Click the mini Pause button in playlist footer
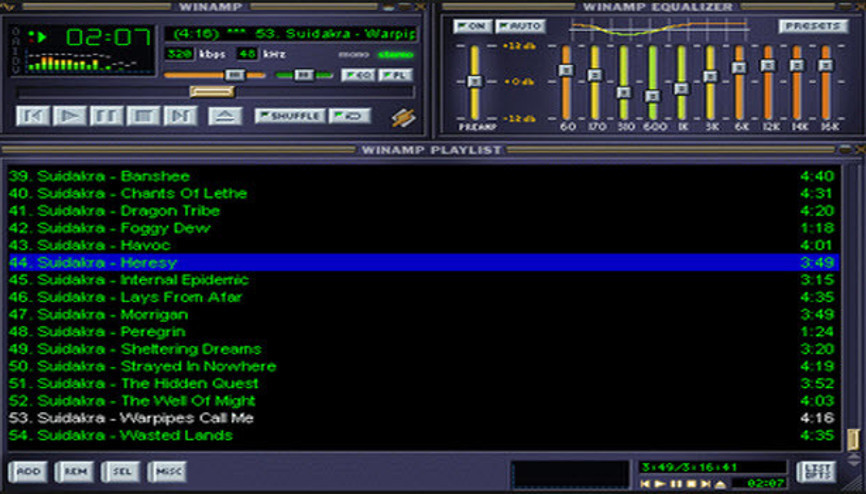This screenshot has width=866, height=494. 675,484
